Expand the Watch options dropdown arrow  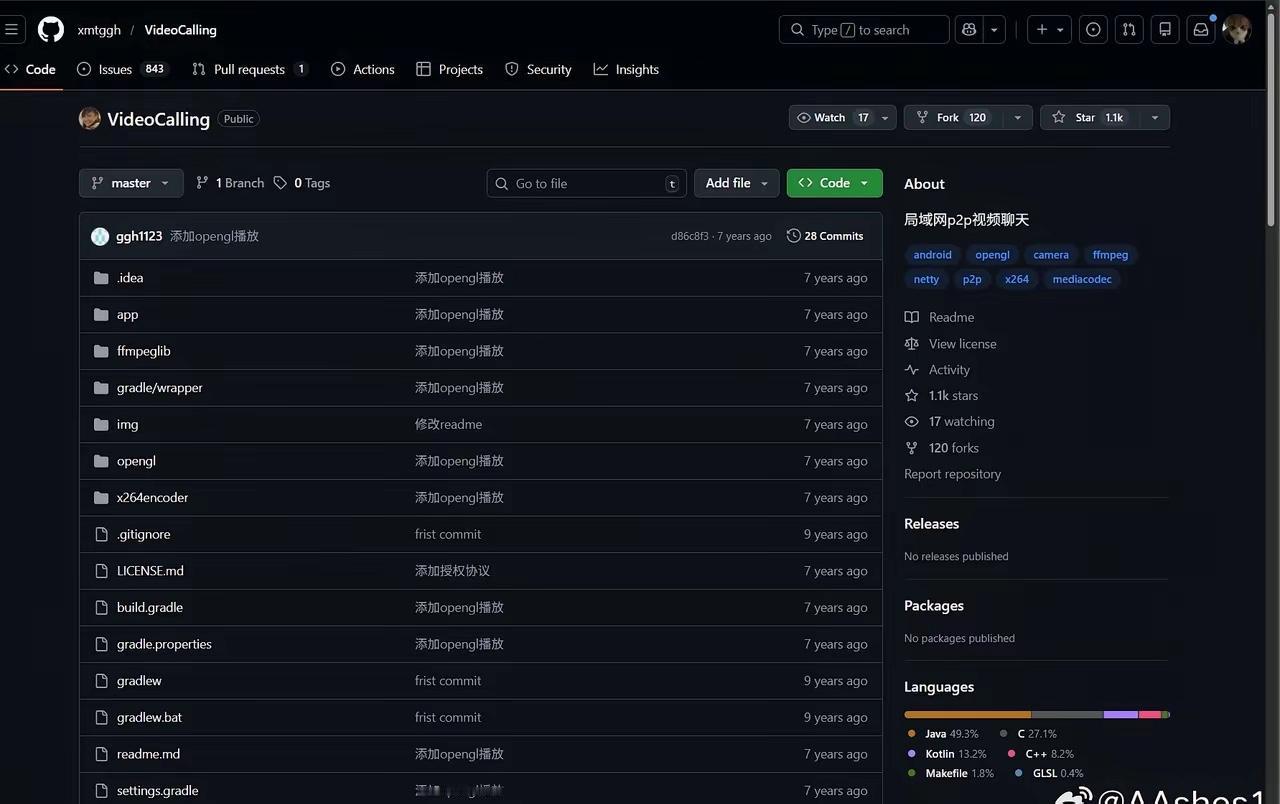[885, 117]
